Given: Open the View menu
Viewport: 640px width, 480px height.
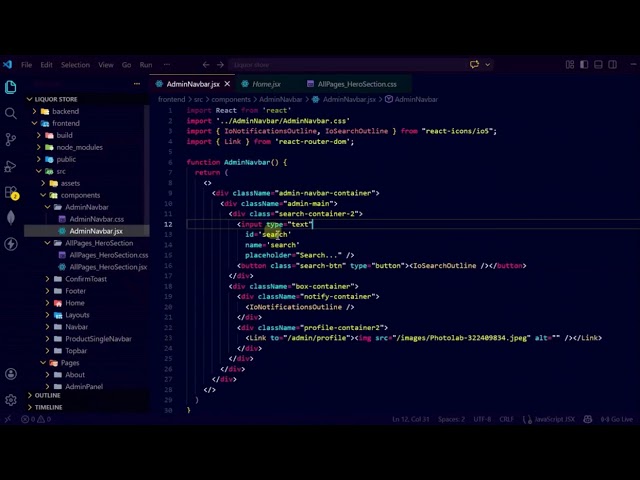Looking at the screenshot, I should [x=106, y=65].
